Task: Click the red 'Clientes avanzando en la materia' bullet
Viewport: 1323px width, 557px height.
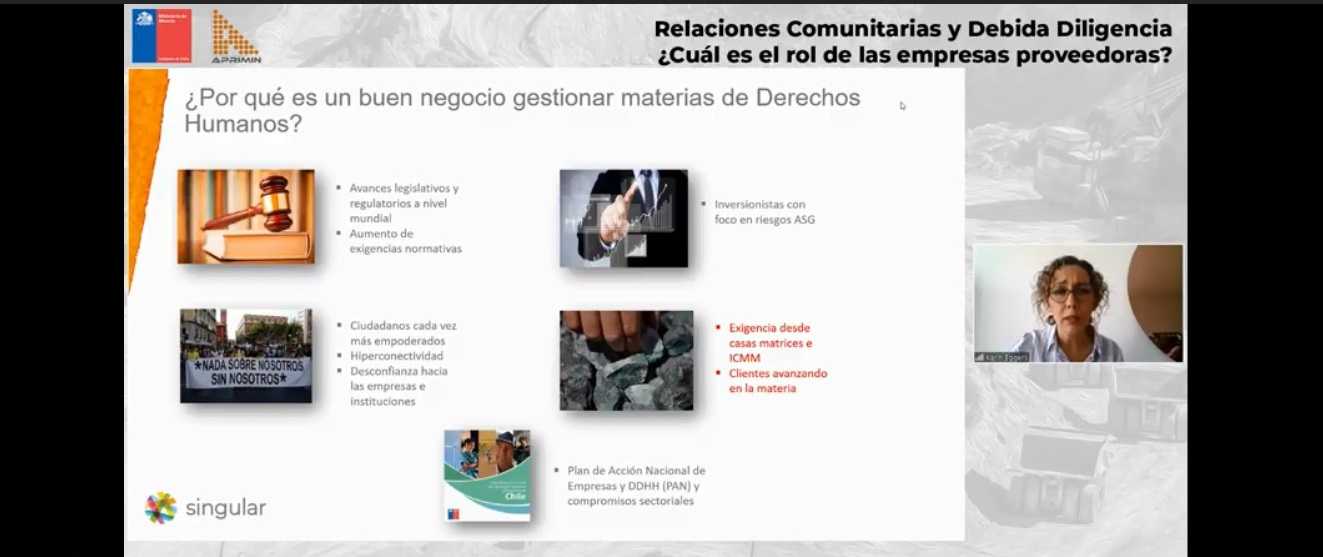Action: (x=778, y=381)
